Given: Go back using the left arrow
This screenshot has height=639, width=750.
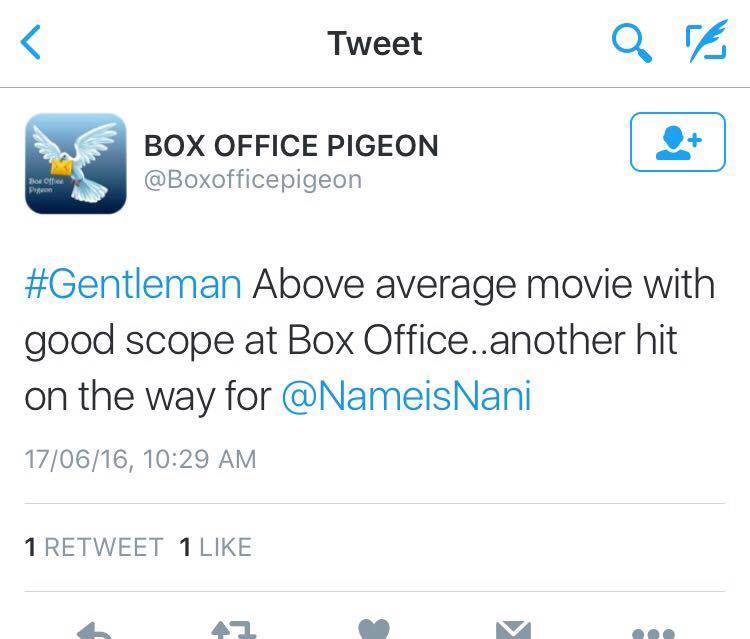Looking at the screenshot, I should pyautogui.click(x=32, y=43).
